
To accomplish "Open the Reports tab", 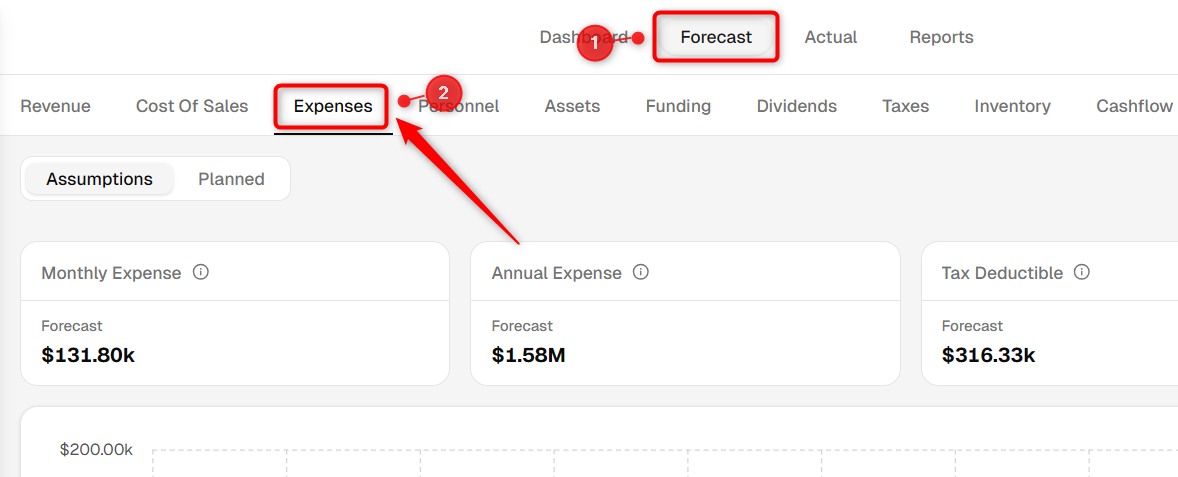I will pyautogui.click(x=941, y=37).
